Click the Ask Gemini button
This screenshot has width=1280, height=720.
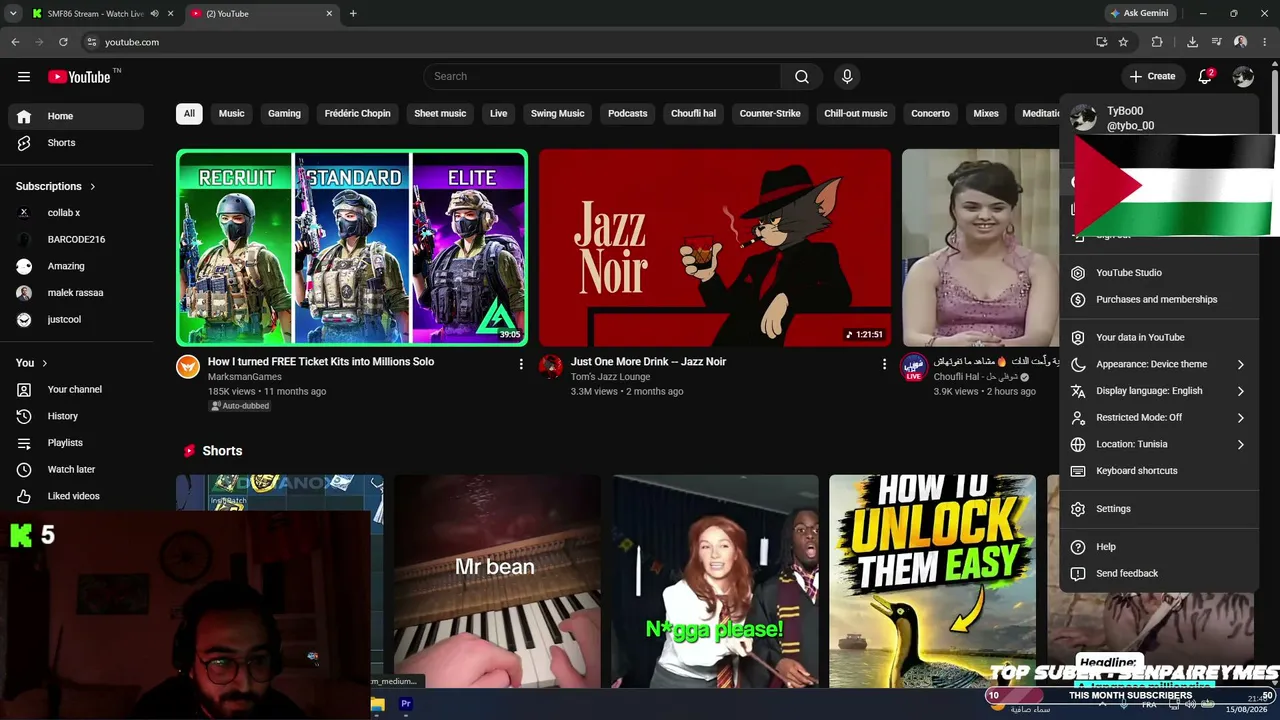tap(1139, 14)
